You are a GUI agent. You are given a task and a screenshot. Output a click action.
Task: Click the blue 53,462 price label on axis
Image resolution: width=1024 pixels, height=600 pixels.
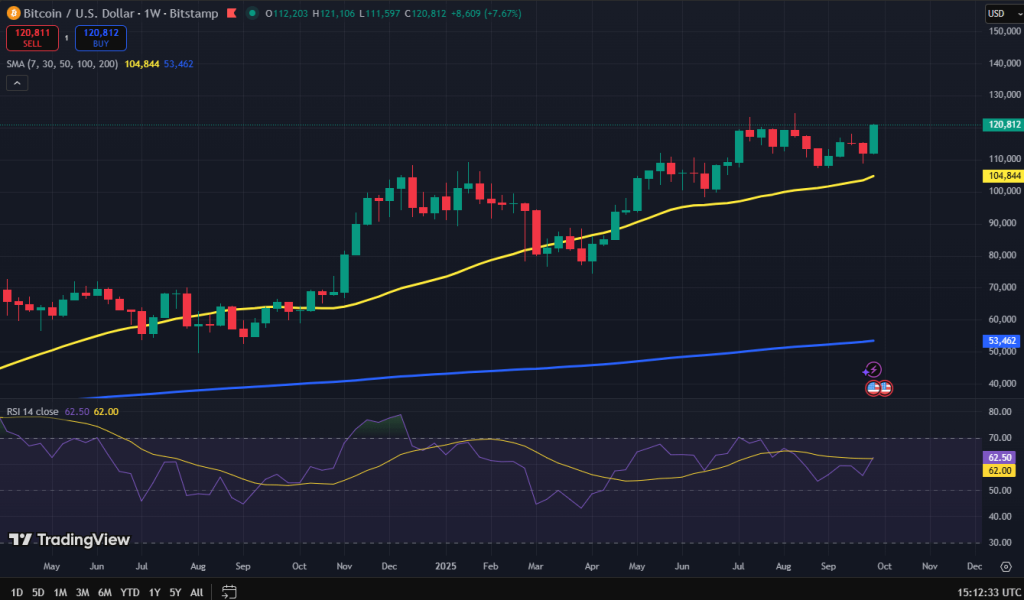pos(1001,341)
